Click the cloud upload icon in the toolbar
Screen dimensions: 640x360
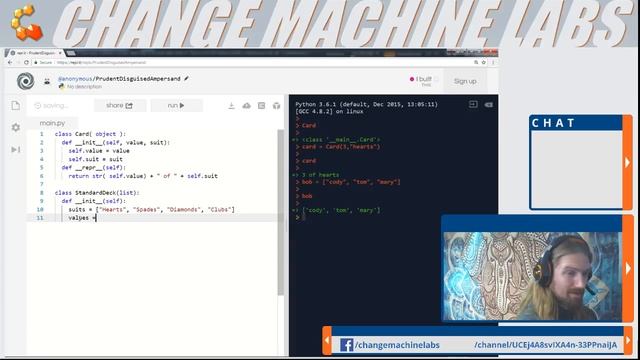click(247, 106)
